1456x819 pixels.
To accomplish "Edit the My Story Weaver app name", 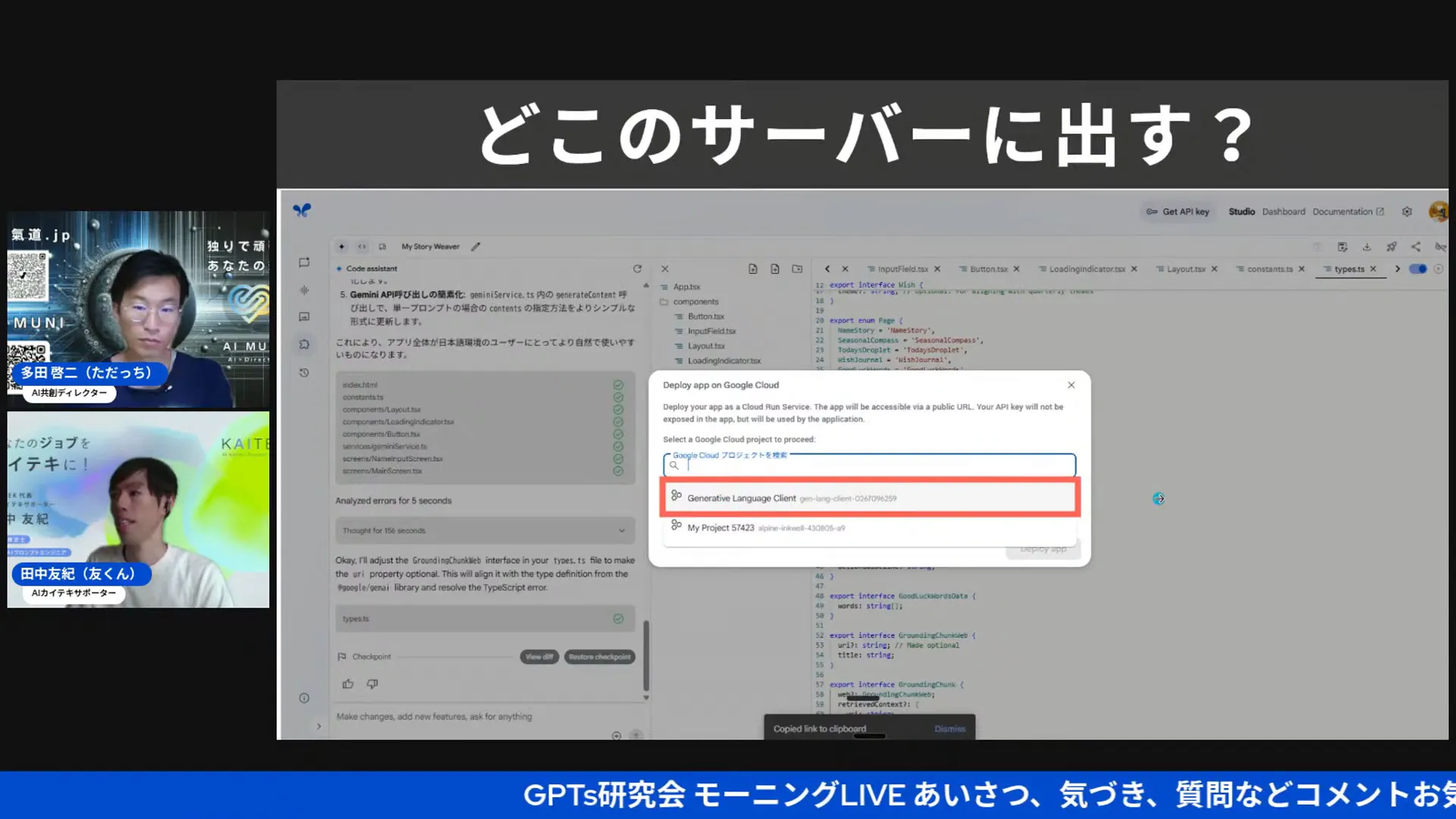I will (475, 246).
